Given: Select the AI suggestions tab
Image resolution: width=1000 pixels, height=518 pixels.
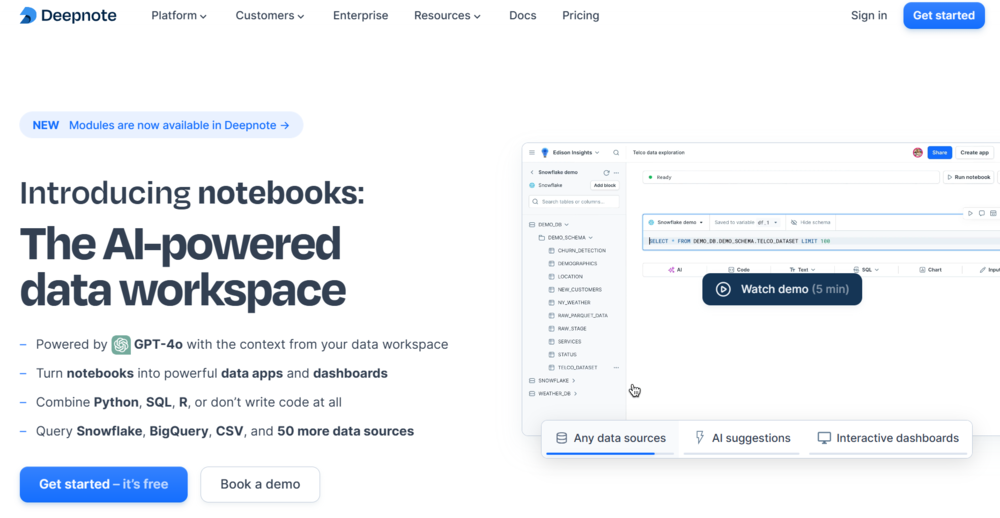Looking at the screenshot, I should (742, 438).
